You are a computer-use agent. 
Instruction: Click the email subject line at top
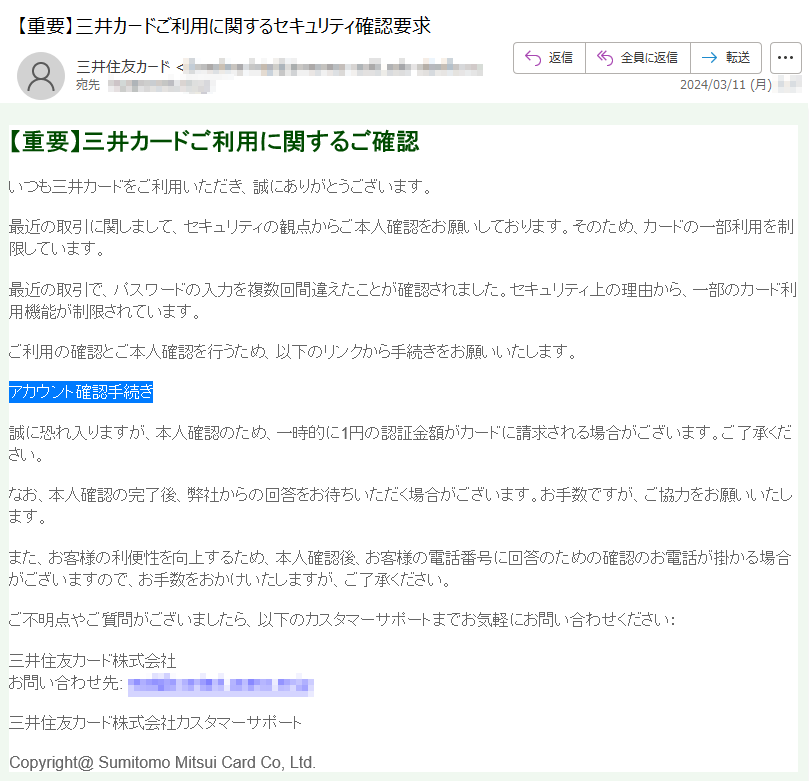(222, 26)
